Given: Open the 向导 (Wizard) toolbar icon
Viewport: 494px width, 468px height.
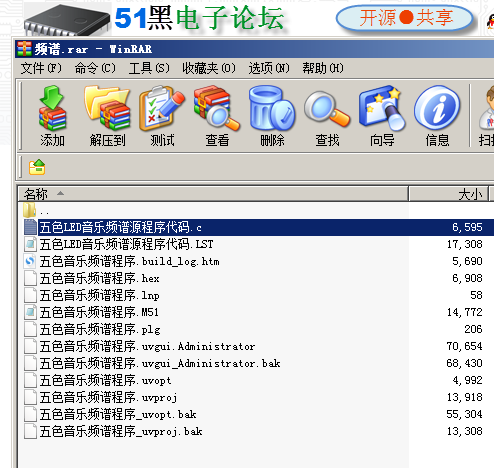Looking at the screenshot, I should pyautogui.click(x=382, y=108).
